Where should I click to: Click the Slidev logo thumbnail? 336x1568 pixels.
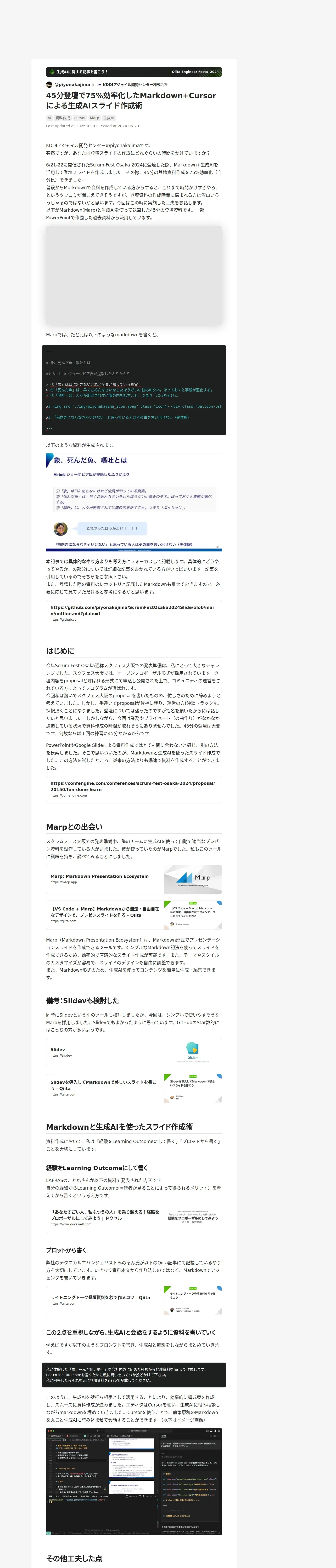(193, 1052)
